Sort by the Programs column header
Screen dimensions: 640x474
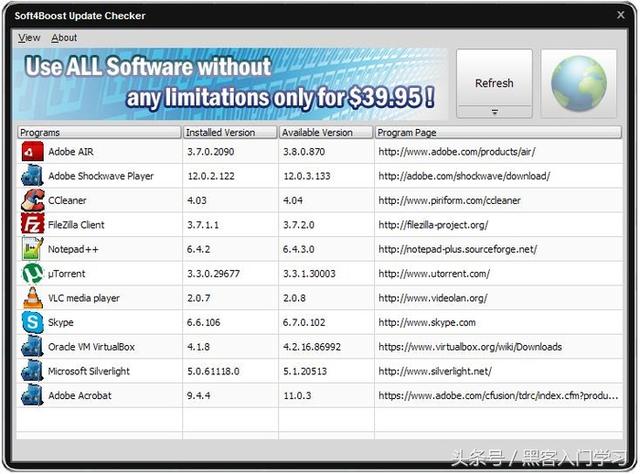point(99,132)
